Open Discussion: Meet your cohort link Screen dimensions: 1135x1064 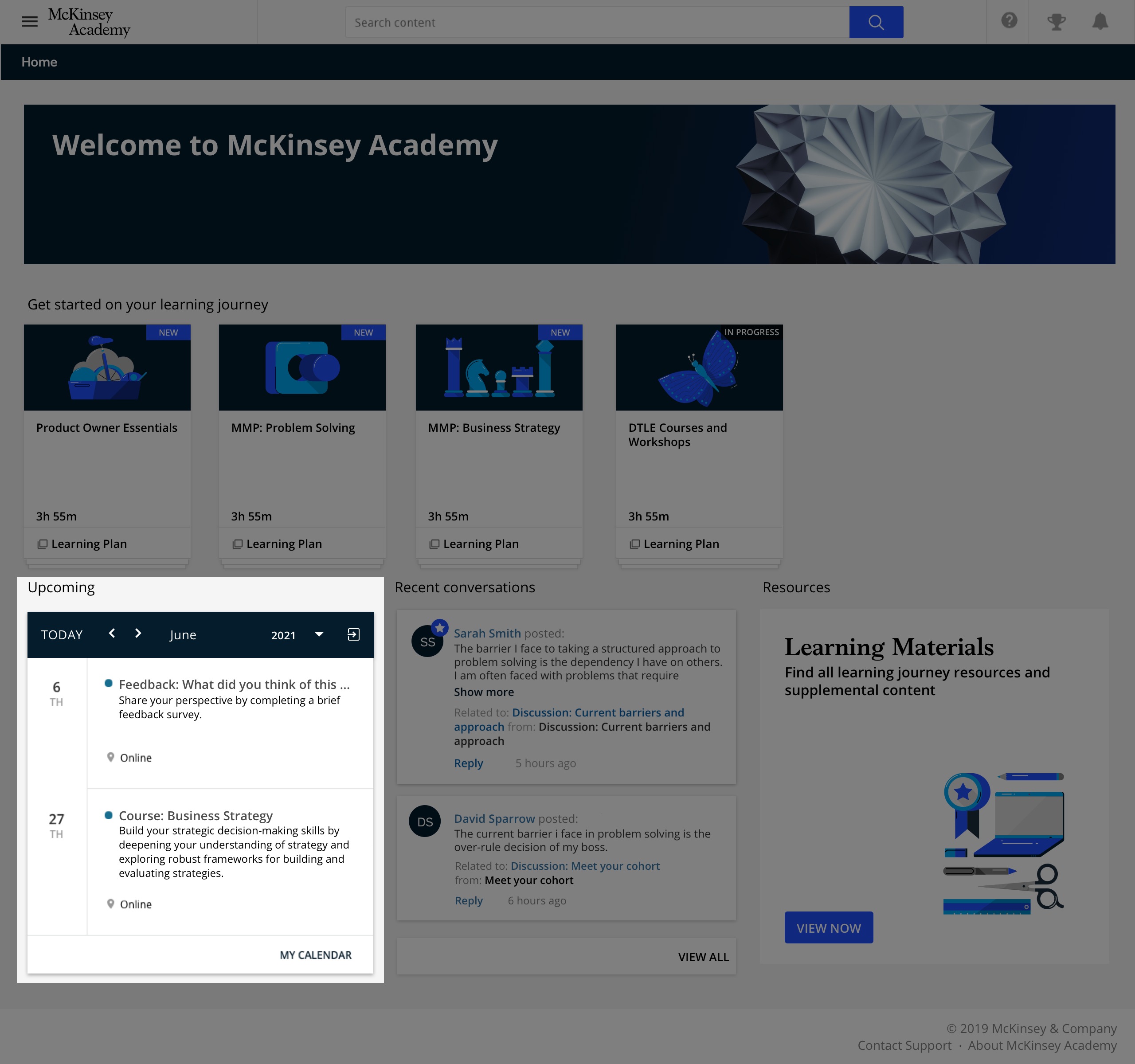tap(585, 866)
